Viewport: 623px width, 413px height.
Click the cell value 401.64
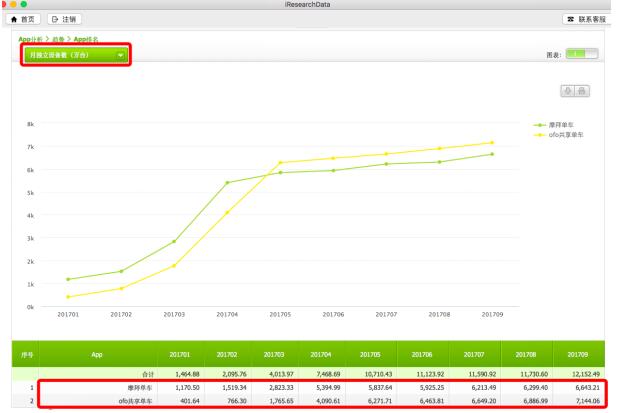tap(190, 401)
